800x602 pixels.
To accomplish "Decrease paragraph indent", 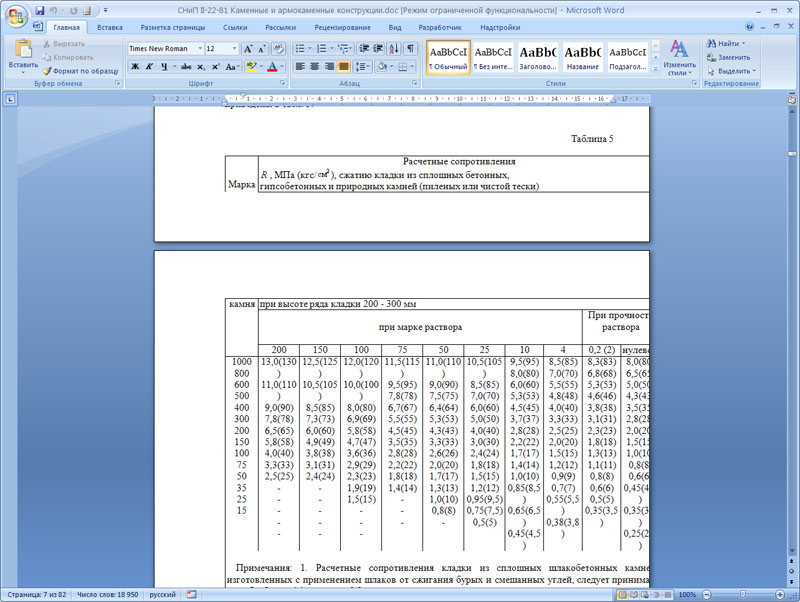I will [364, 48].
